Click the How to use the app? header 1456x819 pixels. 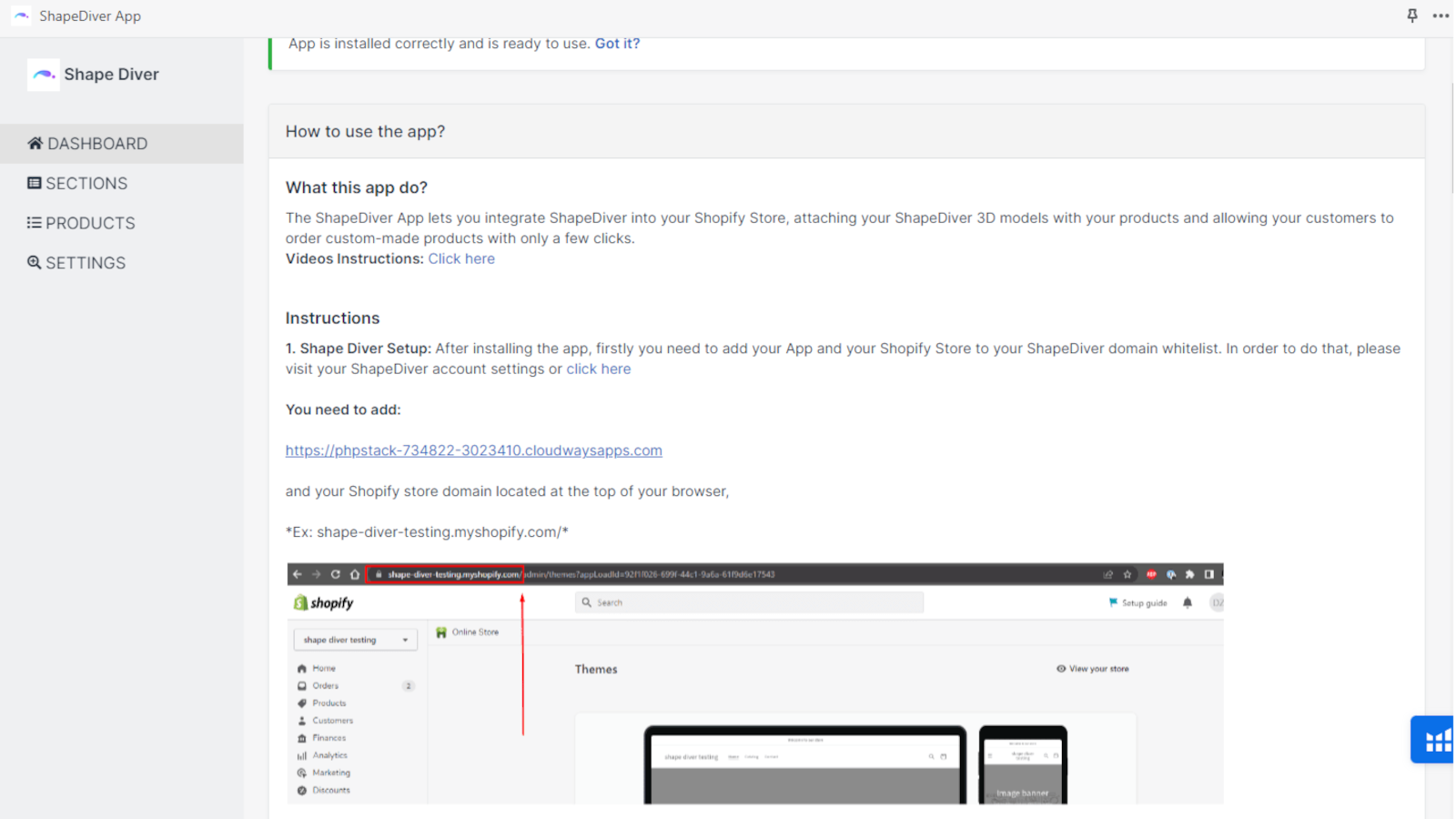pyautogui.click(x=846, y=132)
